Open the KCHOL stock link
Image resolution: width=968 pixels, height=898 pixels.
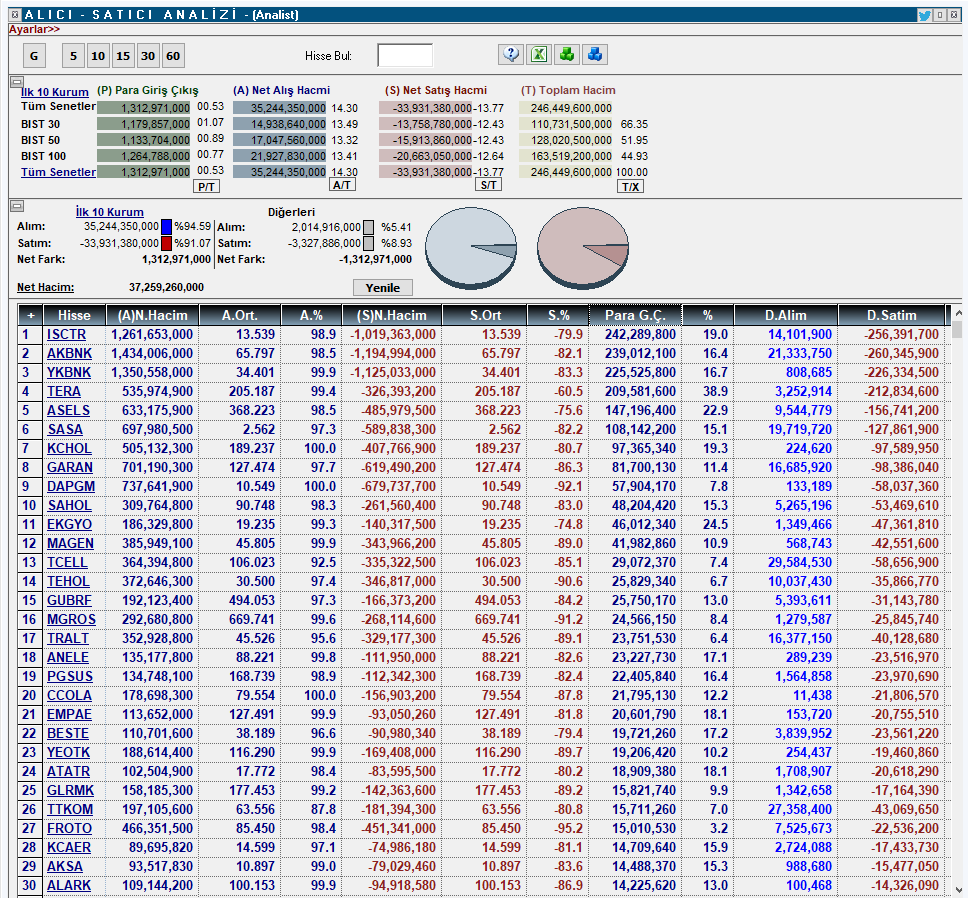69,449
